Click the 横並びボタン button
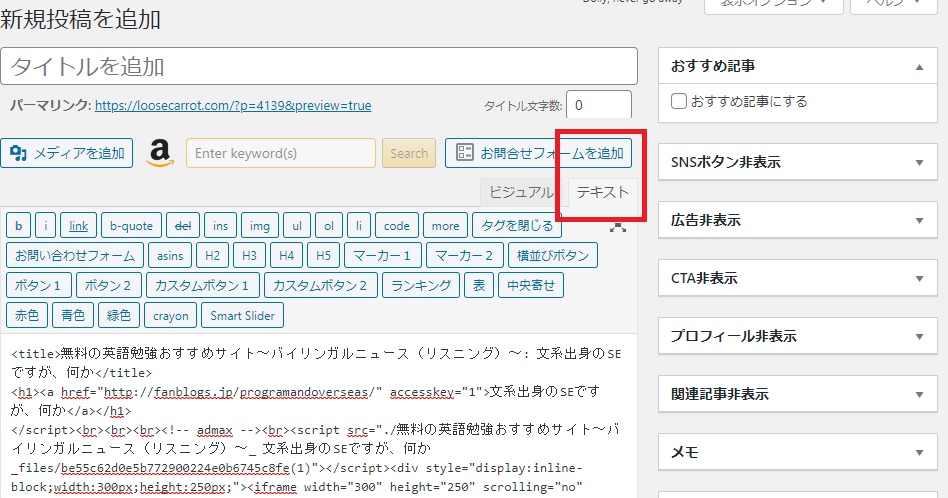Screen dimensions: 948x498 click(x=553, y=255)
